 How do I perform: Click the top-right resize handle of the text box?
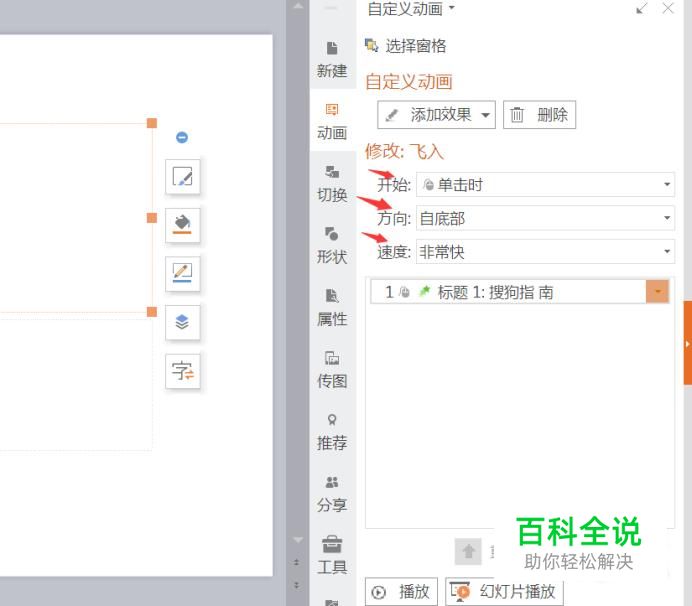tap(152, 123)
